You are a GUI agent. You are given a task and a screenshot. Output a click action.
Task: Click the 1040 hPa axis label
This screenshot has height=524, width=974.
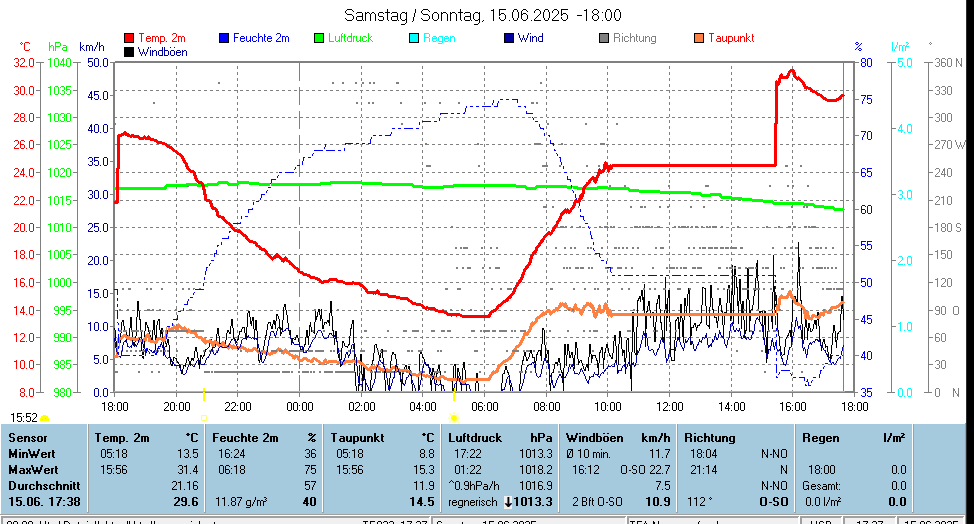[x=60, y=63]
